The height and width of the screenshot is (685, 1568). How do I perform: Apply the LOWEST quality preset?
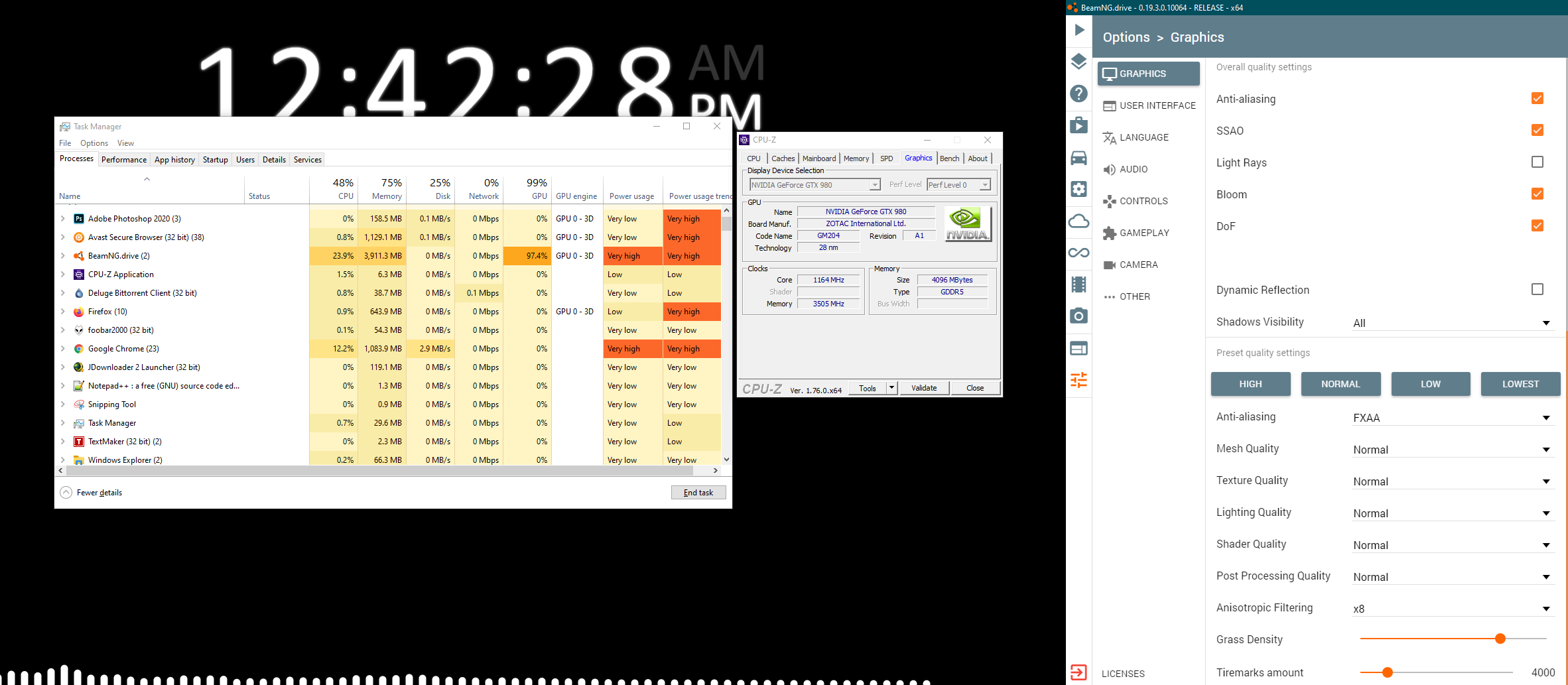click(1520, 384)
